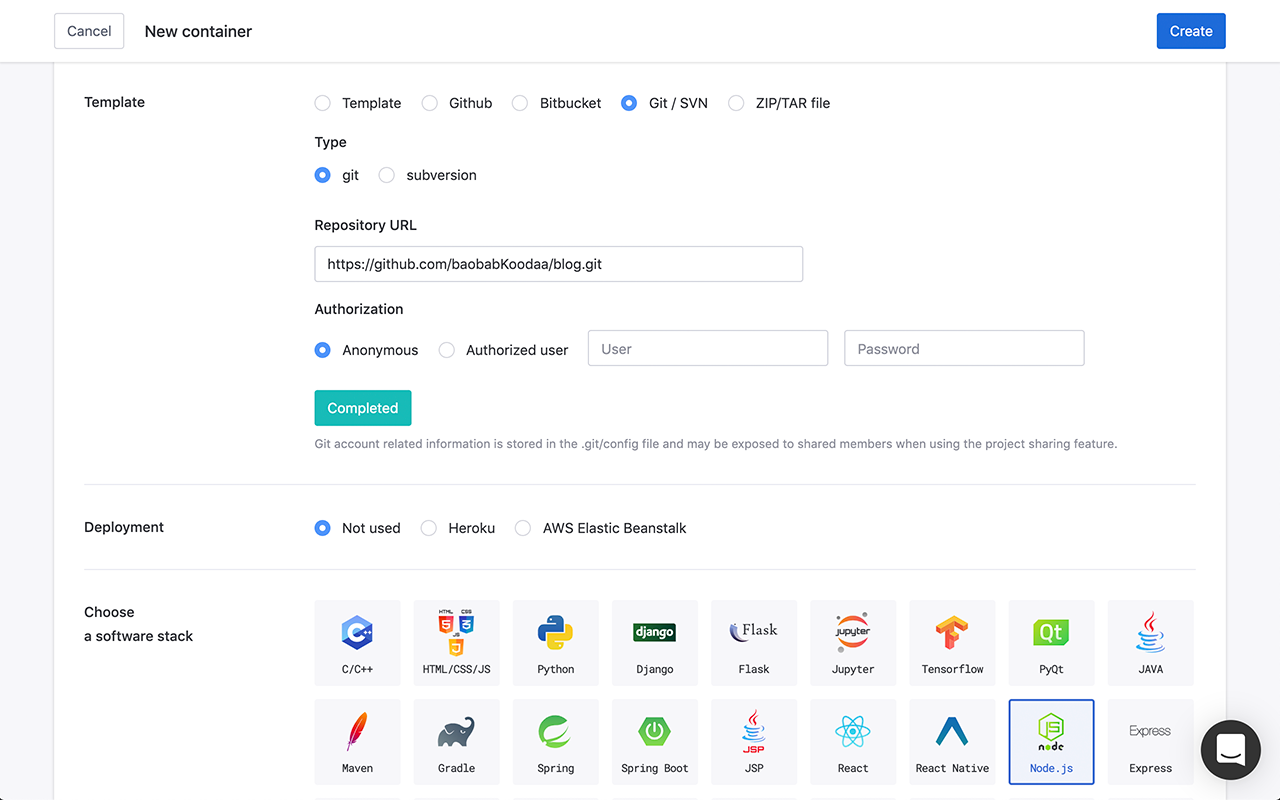Pick the Jupyter software stack
This screenshot has width=1280, height=800.
[852, 642]
